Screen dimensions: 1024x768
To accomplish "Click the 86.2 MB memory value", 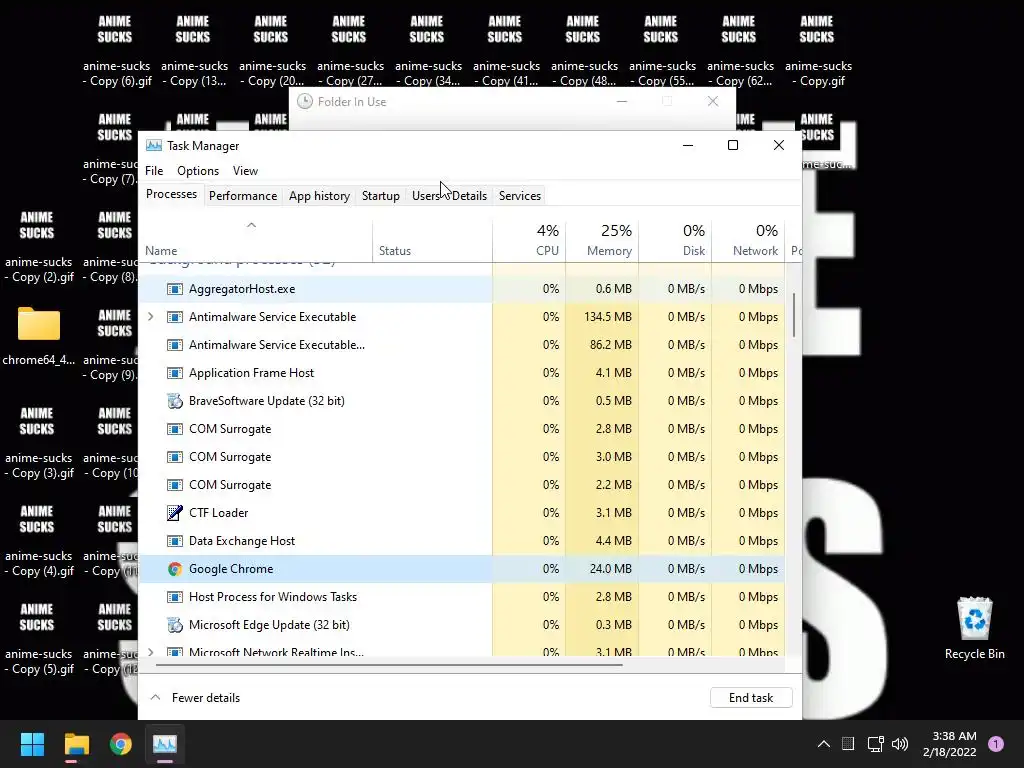I will [x=611, y=345].
